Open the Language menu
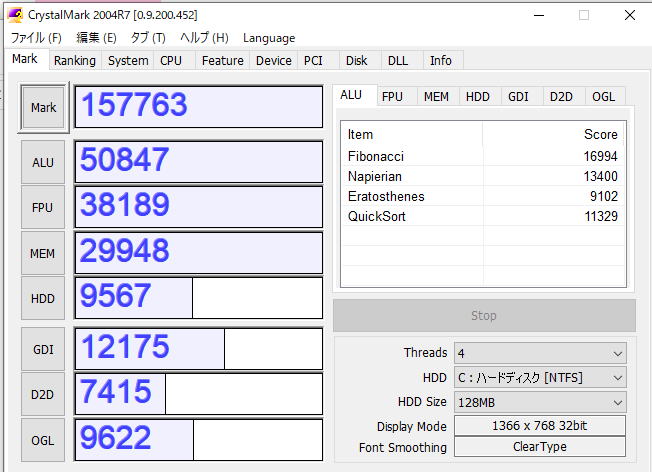 click(x=269, y=38)
